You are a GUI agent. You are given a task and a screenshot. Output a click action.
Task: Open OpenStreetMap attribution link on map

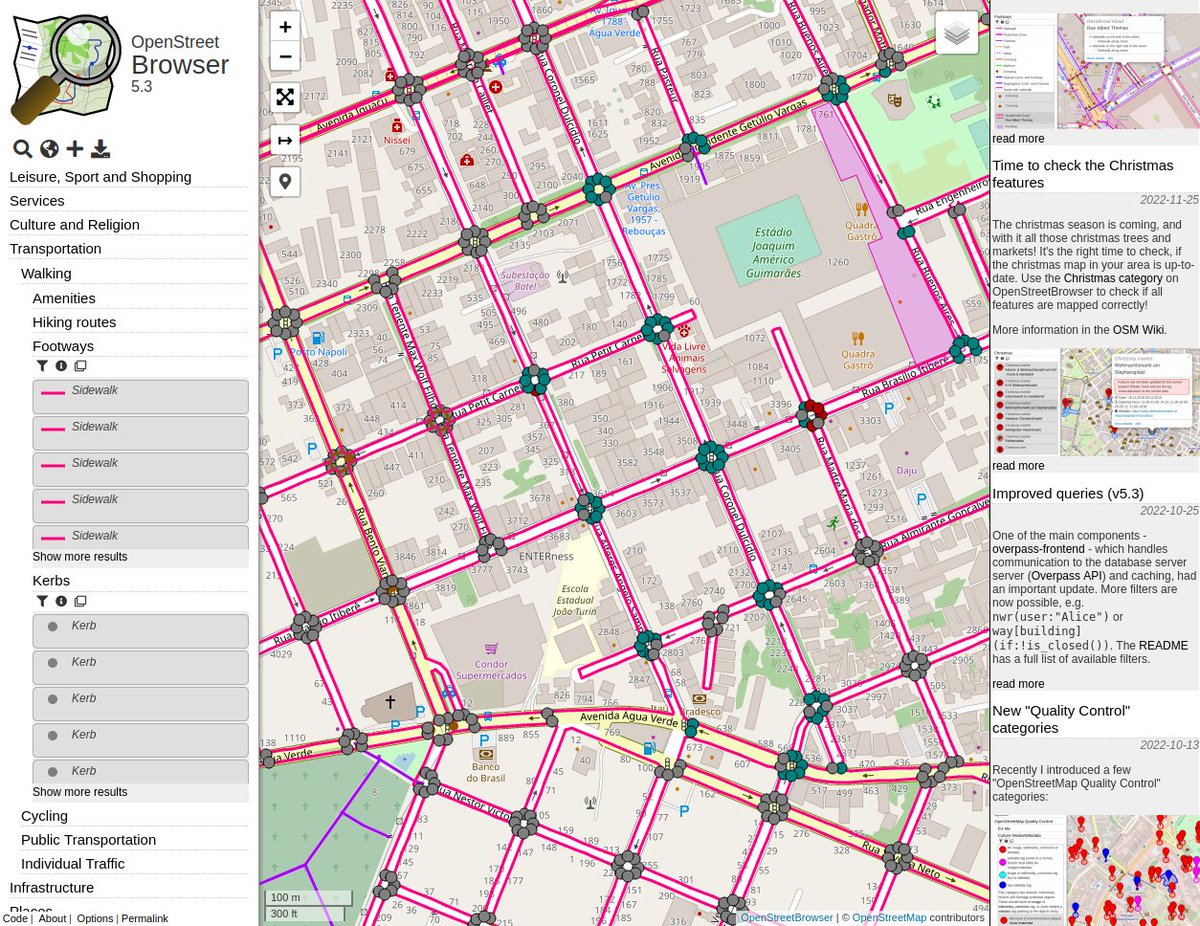(x=889, y=917)
